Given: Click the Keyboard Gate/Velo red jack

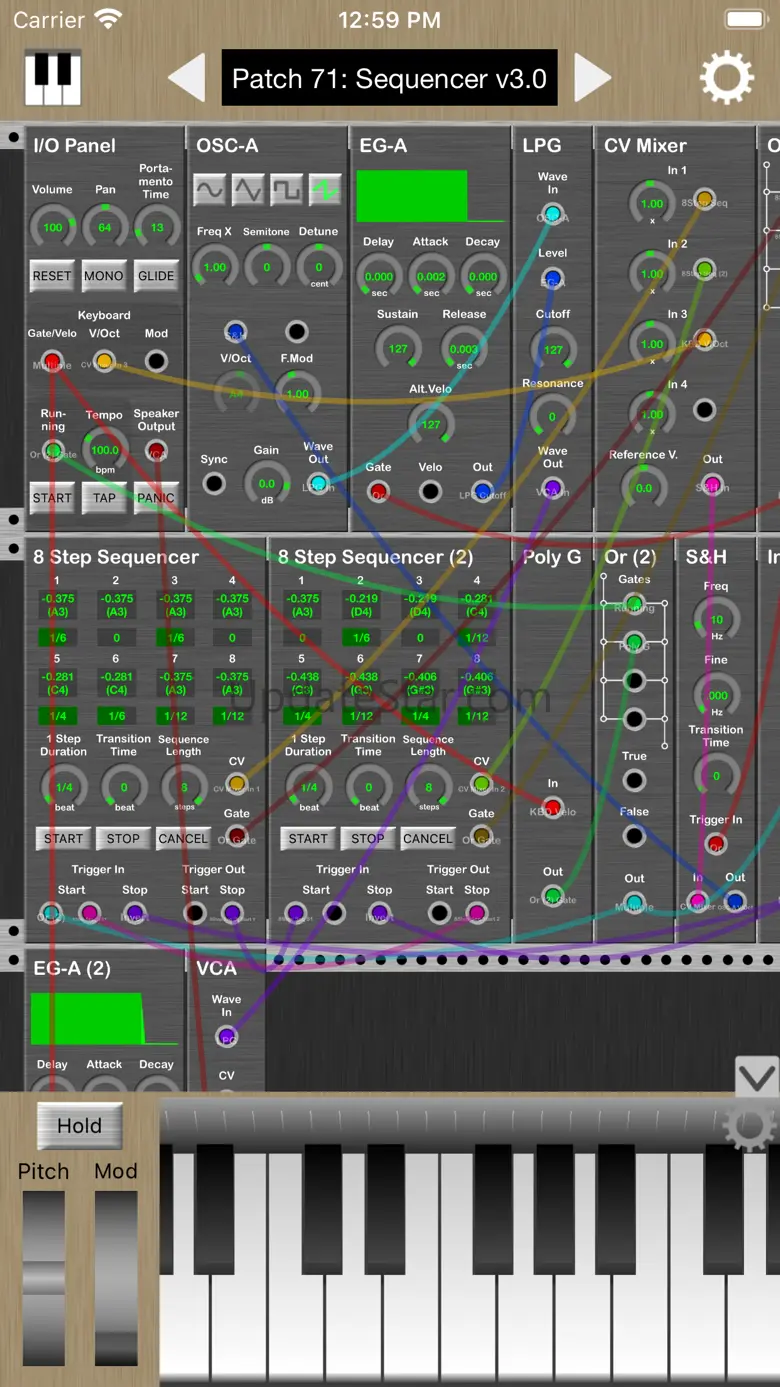Looking at the screenshot, I should point(52,362).
